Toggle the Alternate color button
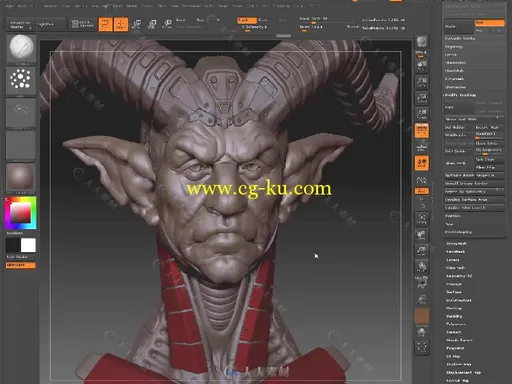The image size is (512, 384). pos(21,265)
